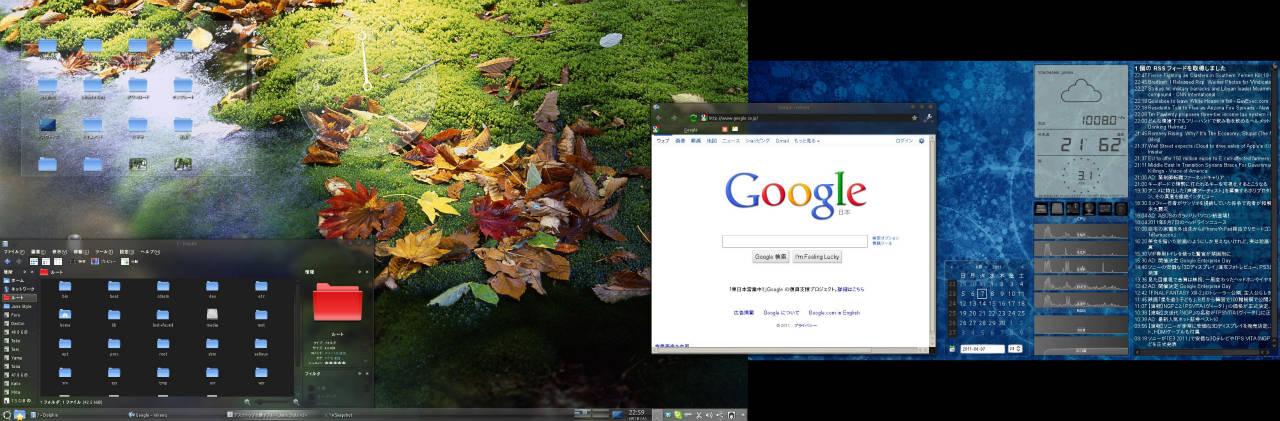Open the dev folder in Dolphin
The width and height of the screenshot is (1280, 421).
(x=212, y=289)
